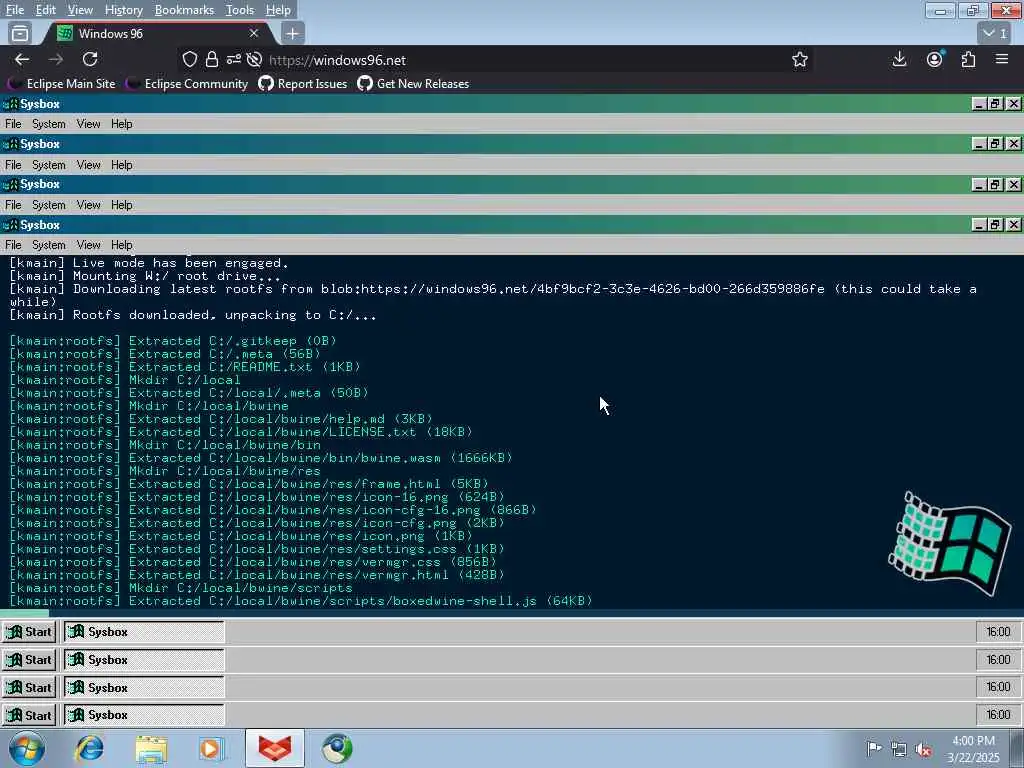This screenshot has width=1024, height=768.
Task: Click Sysbox task button on second Windows 96 taskbar
Action: 144,660
